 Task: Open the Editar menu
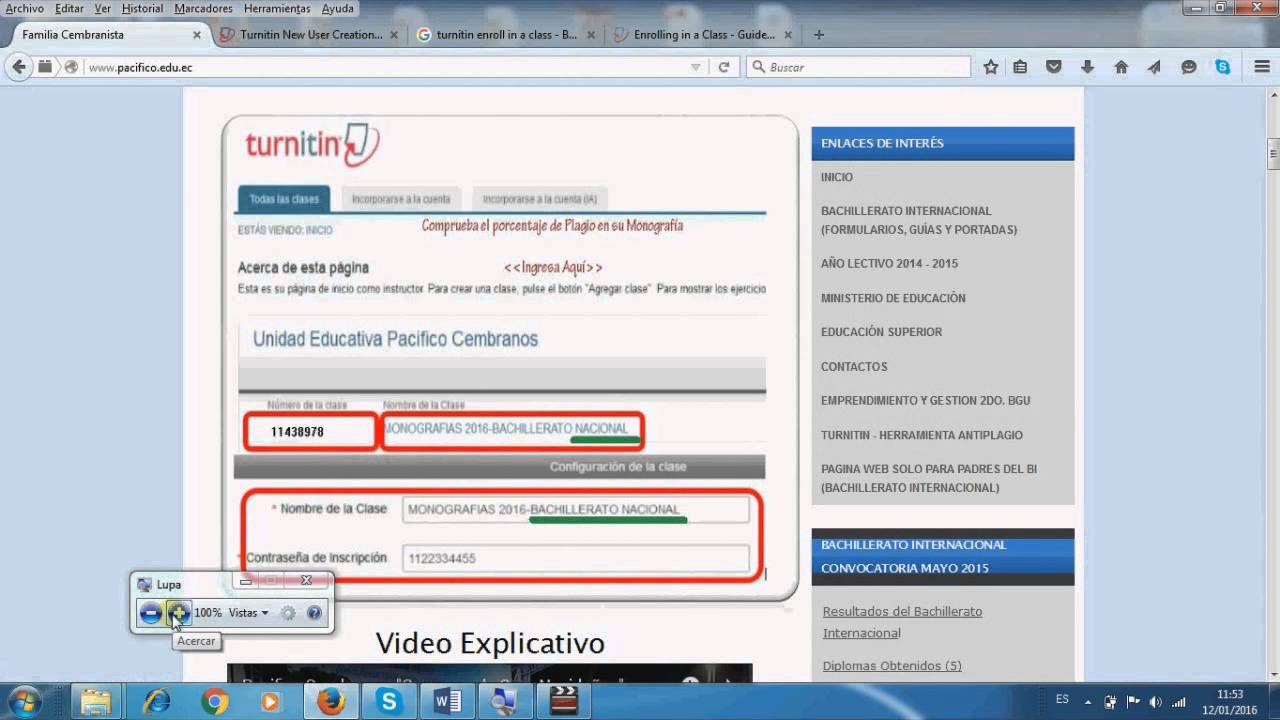(69, 8)
